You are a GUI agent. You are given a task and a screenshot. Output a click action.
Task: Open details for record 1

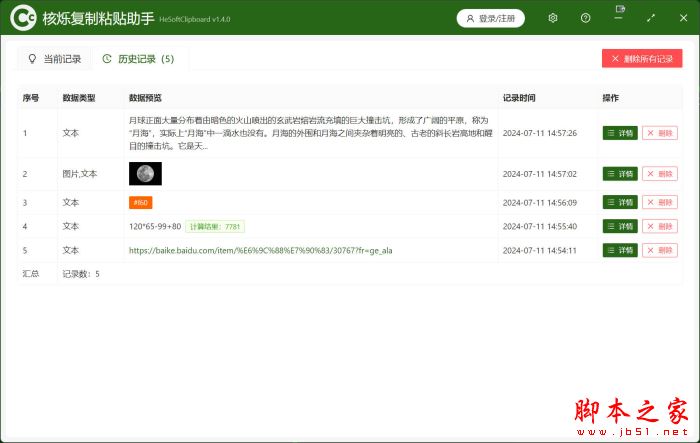(x=620, y=133)
